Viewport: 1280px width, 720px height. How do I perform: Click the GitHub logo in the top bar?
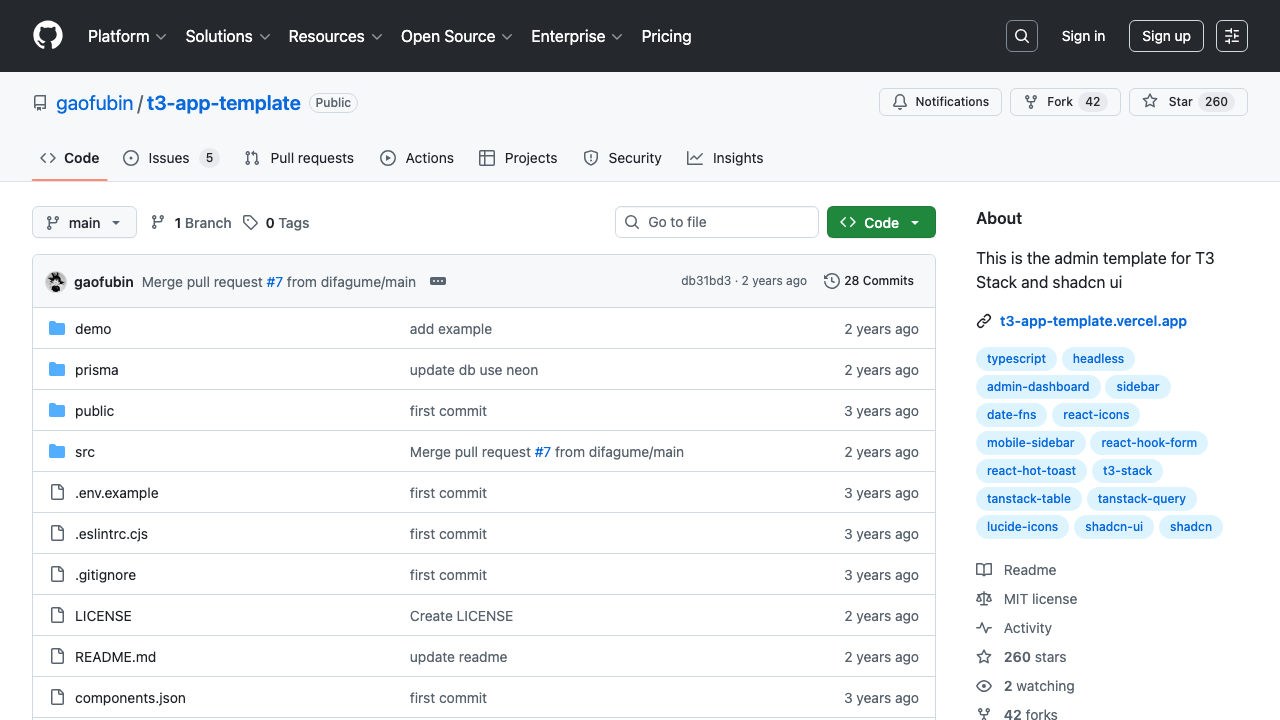coord(47,36)
